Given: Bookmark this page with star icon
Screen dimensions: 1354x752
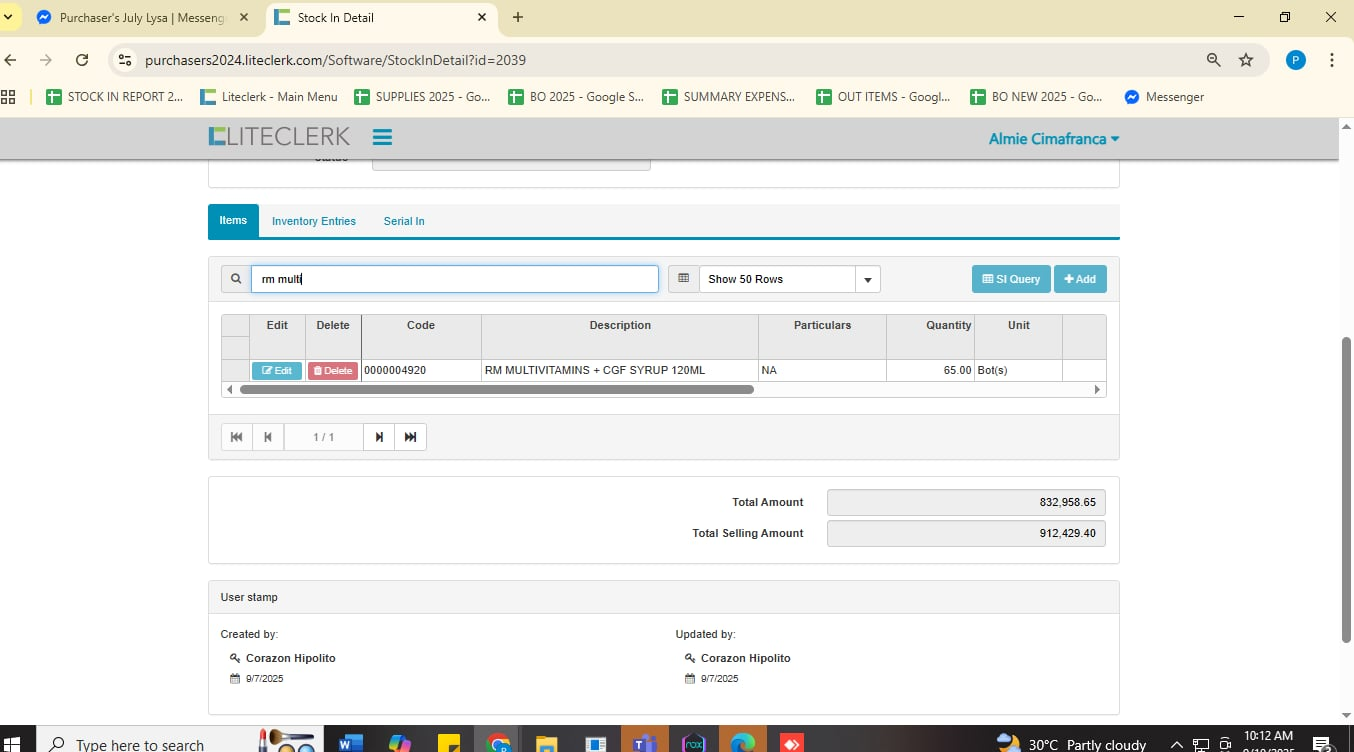Looking at the screenshot, I should point(1246,60).
